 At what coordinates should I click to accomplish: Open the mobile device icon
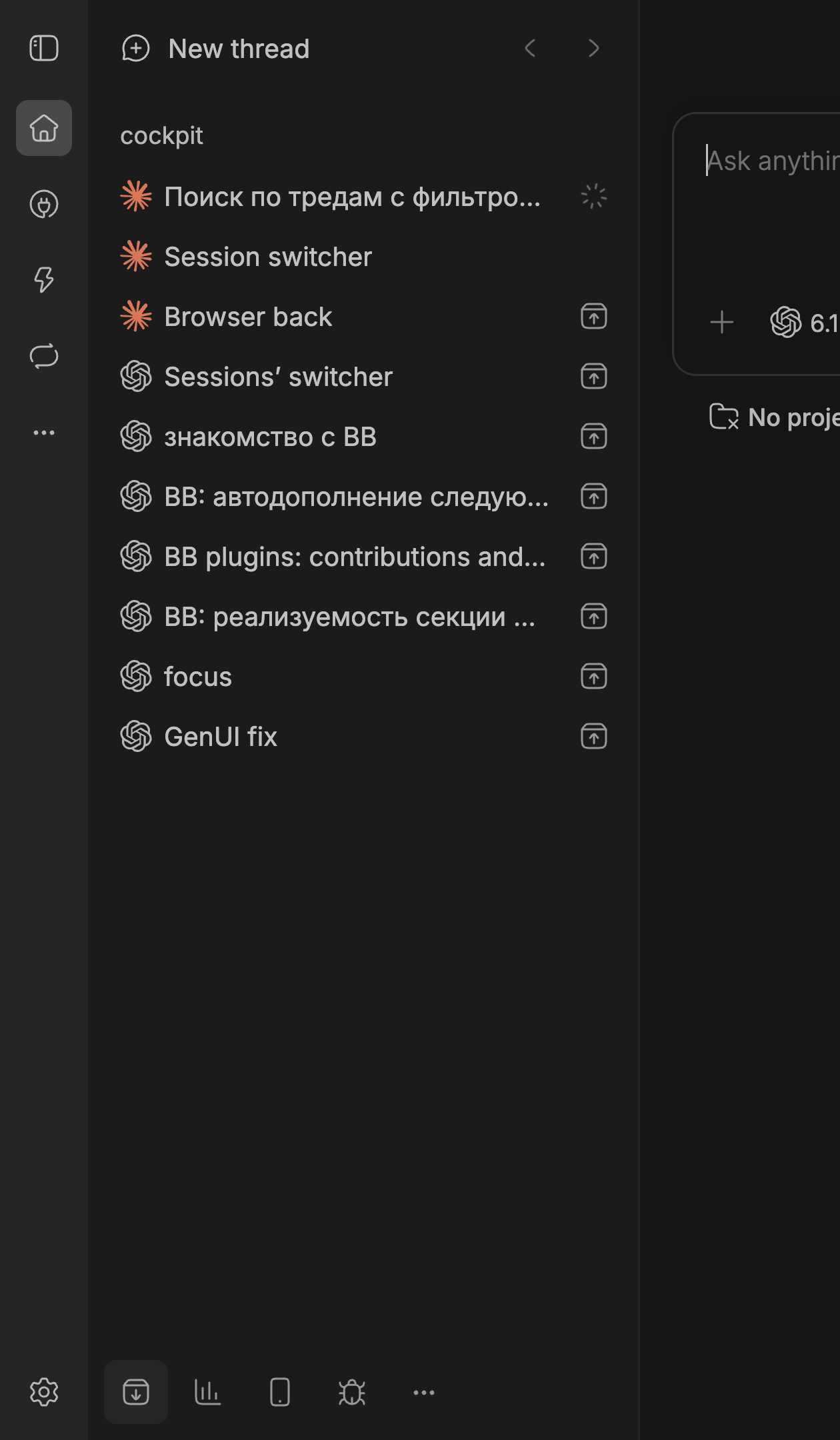coord(280,1392)
